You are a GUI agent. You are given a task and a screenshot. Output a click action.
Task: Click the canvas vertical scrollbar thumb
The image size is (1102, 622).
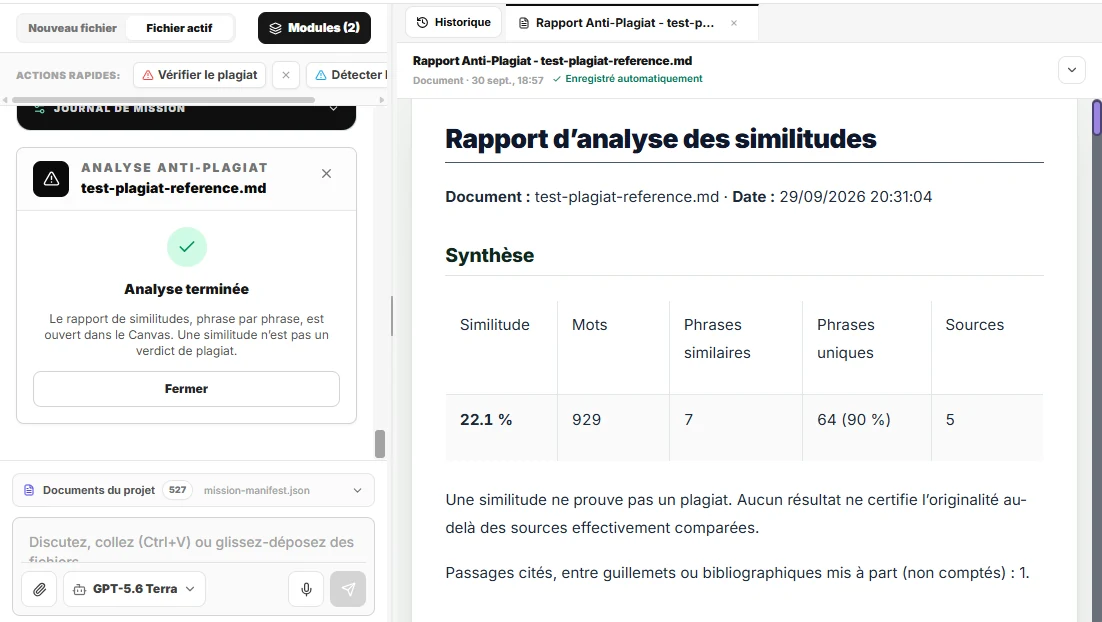[1096, 118]
